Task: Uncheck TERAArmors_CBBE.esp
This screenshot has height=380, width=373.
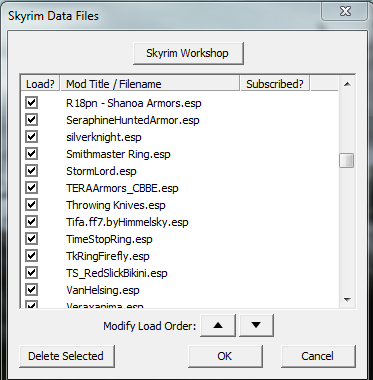Action: 31,188
